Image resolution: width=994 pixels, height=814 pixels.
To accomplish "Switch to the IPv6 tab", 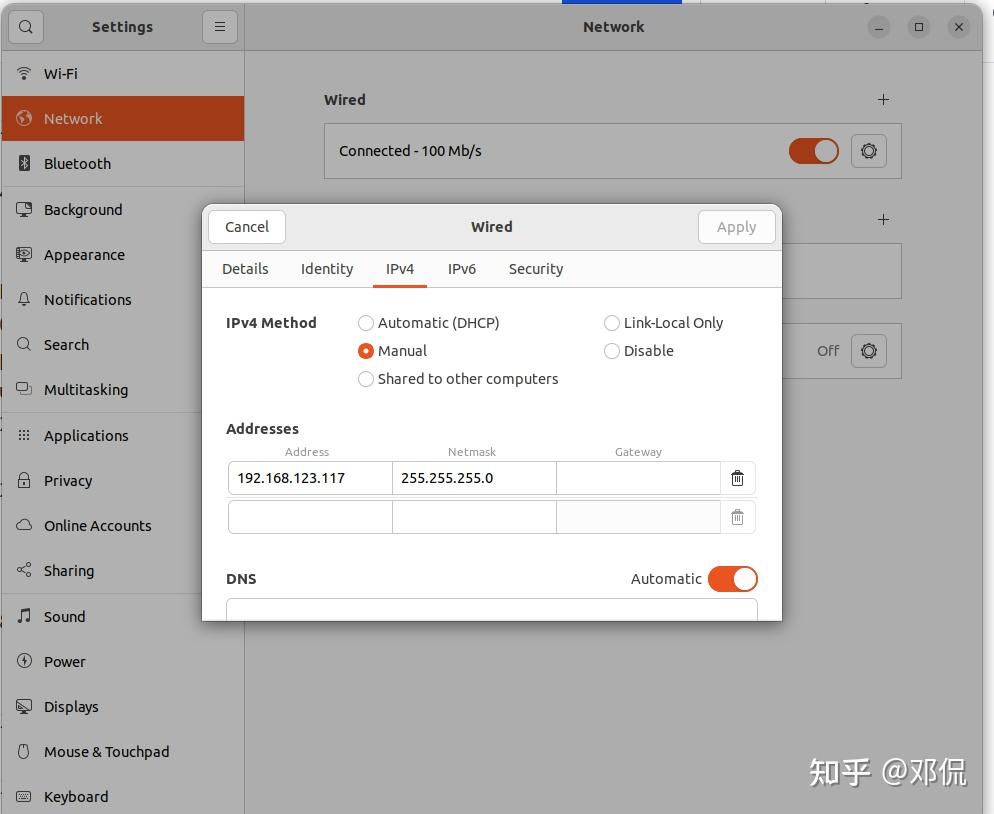I will point(462,268).
